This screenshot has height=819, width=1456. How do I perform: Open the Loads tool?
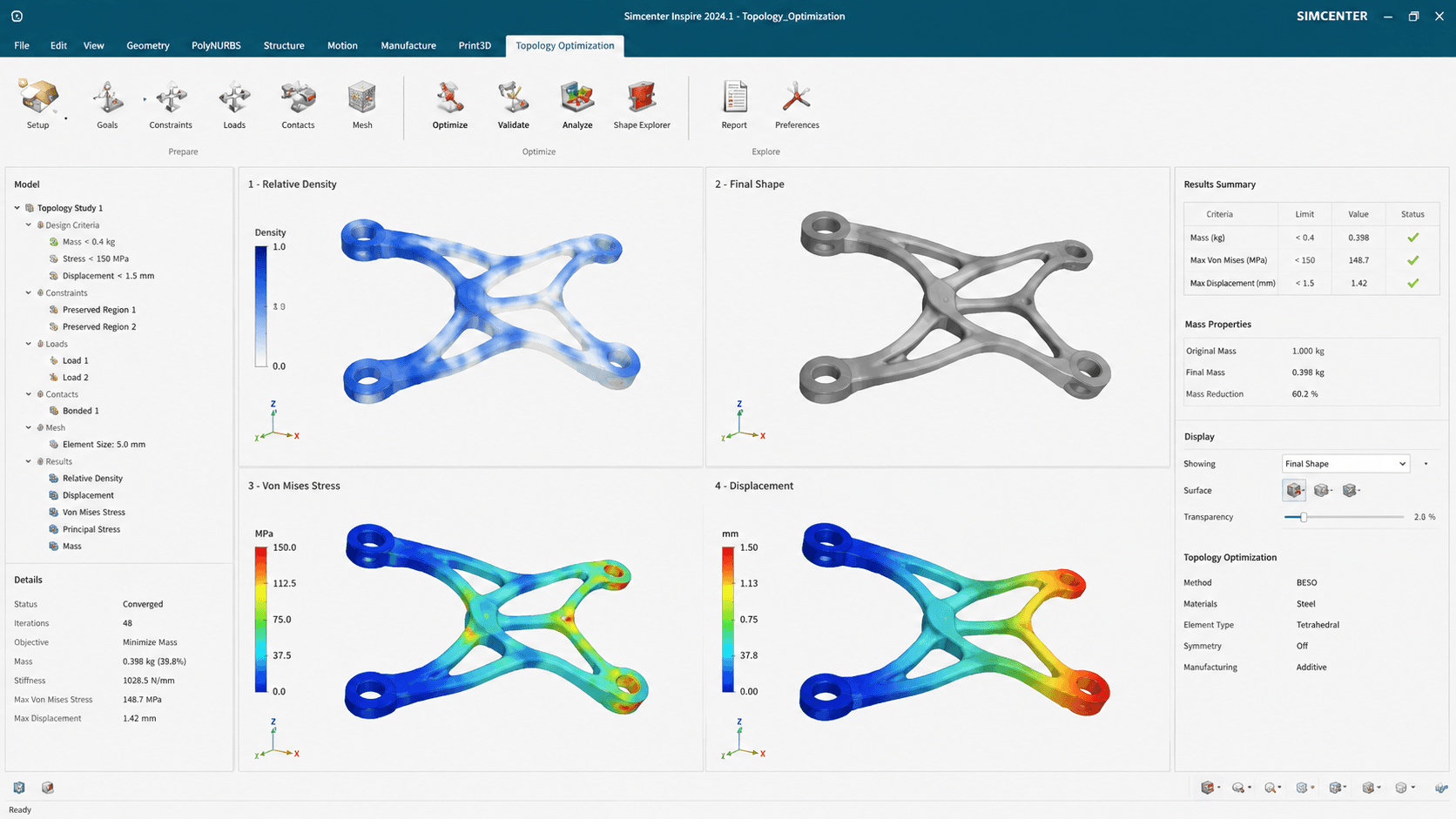click(x=234, y=104)
